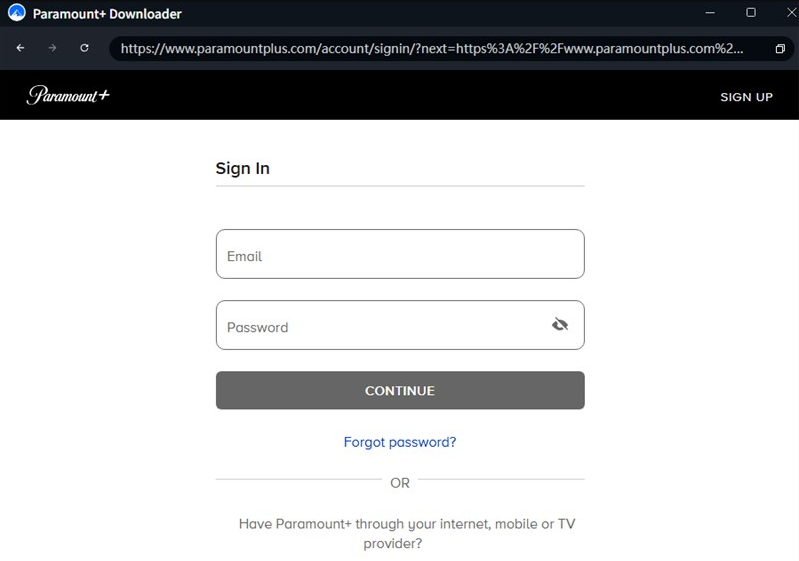Viewport: 799px width, 561px height.
Task: Toggle password visibility with the eye icon
Action: 560,325
